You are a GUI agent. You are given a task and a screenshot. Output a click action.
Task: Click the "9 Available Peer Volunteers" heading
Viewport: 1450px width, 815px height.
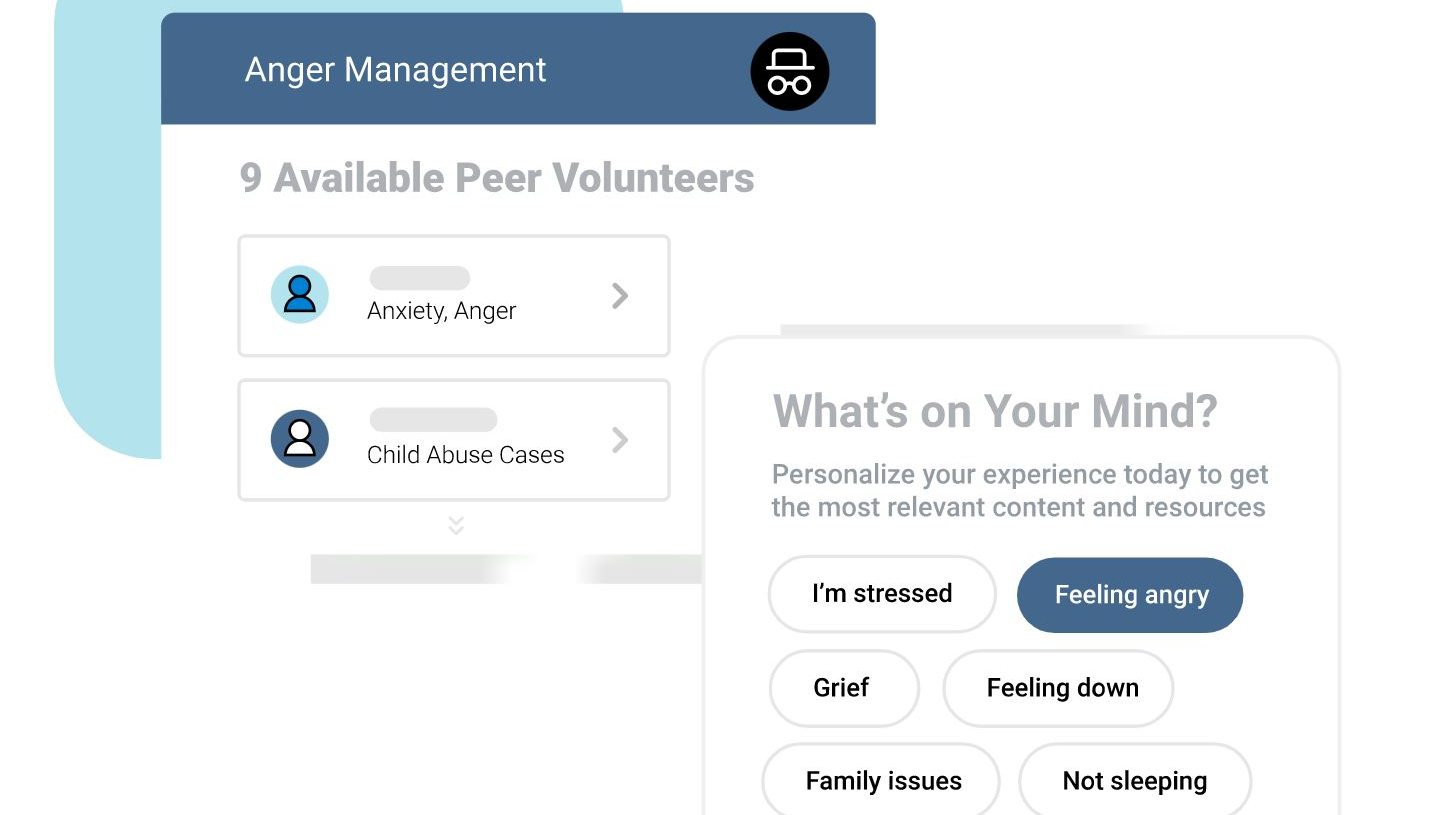[497, 178]
